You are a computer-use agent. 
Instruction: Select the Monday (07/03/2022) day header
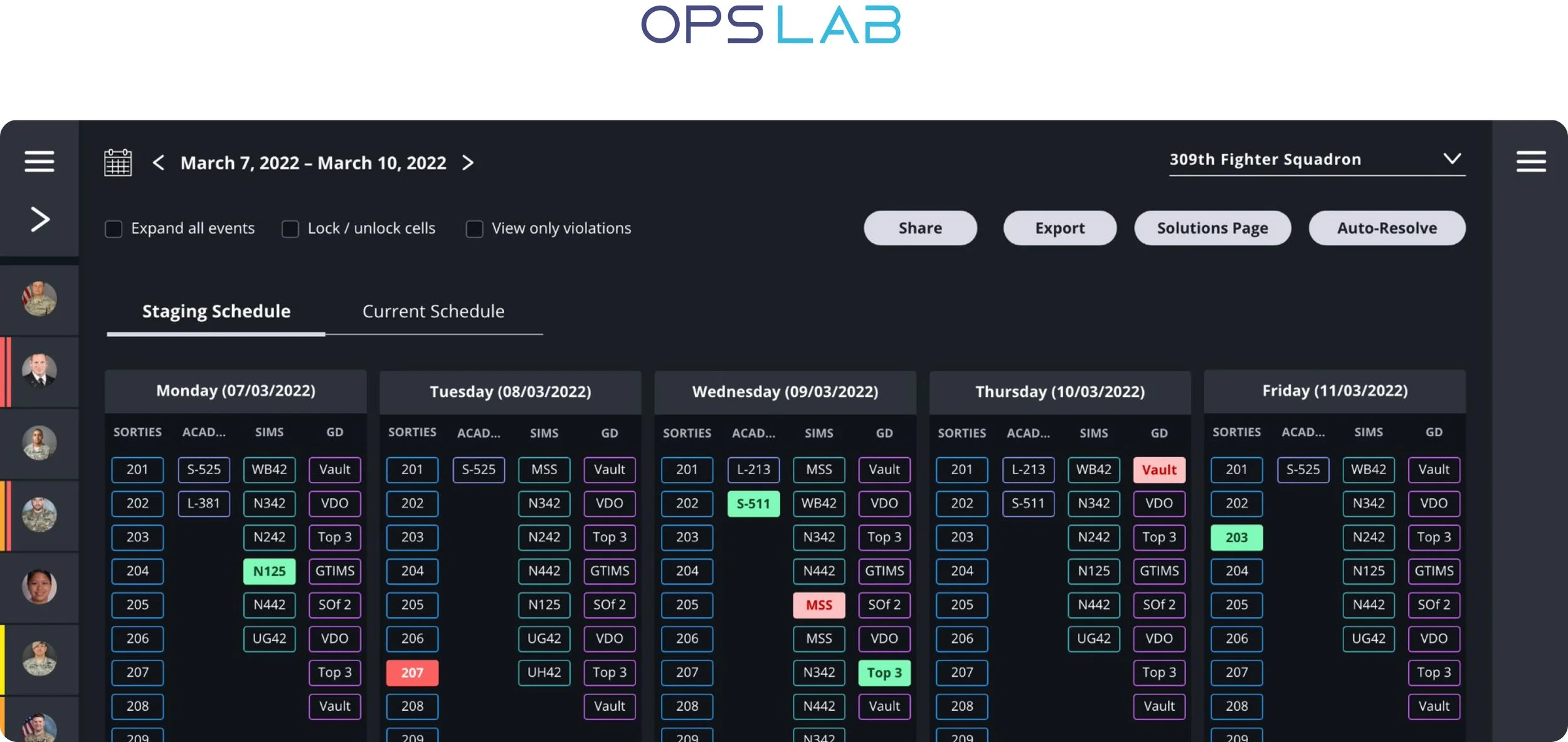(236, 391)
